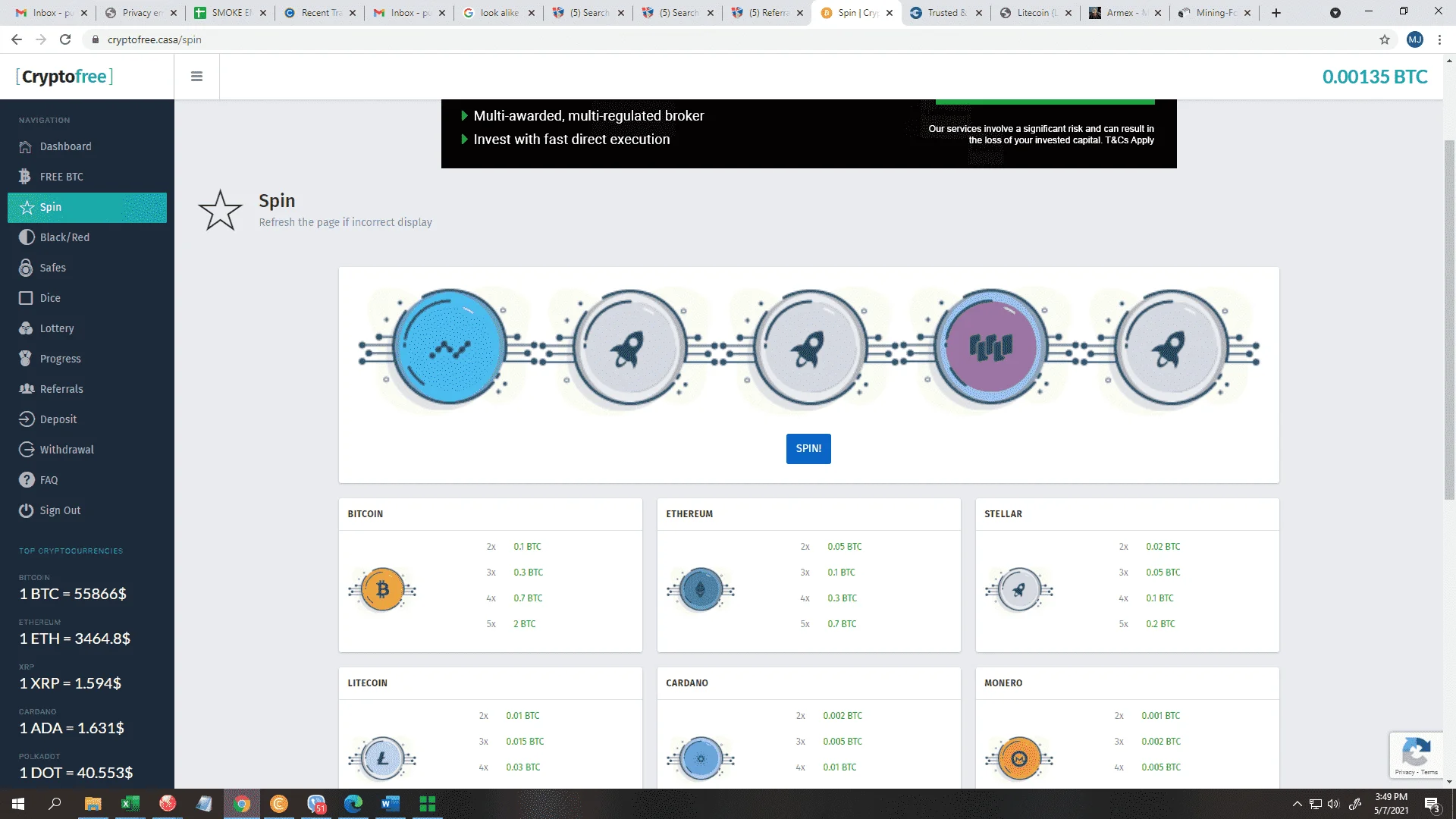1456x819 pixels.
Task: Click the Cryptofree logo
Action: tap(64, 77)
